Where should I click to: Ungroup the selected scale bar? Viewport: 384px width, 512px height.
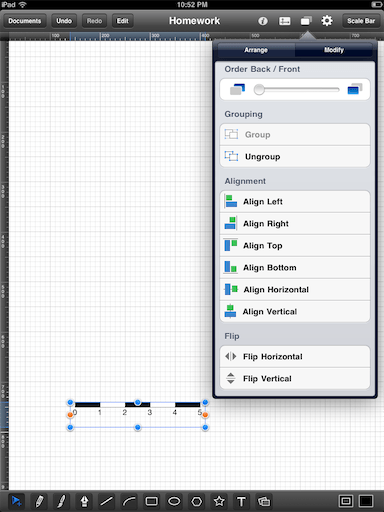point(295,157)
